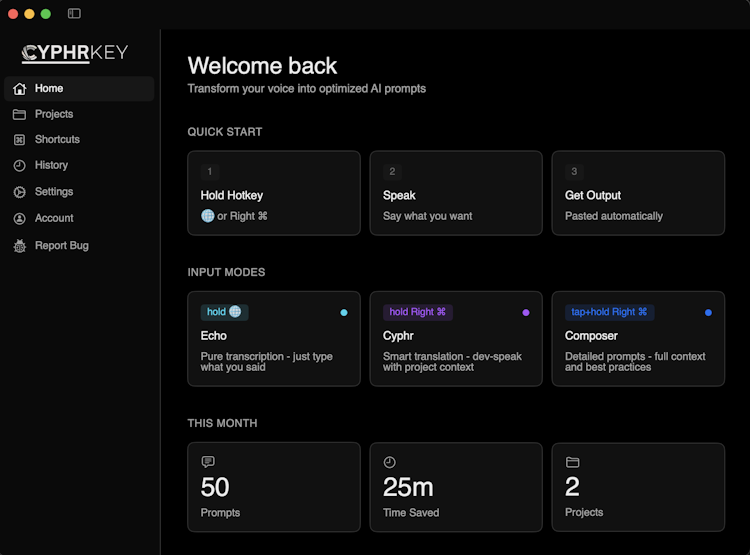Viewport: 750px width, 555px height.
Task: Select the Cyphr input mode card
Action: pos(456,339)
